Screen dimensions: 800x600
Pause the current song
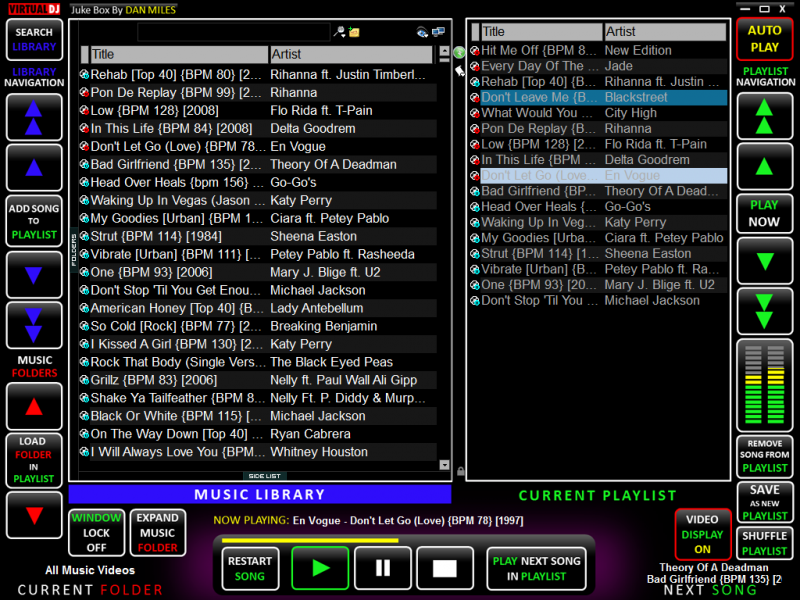coord(383,568)
